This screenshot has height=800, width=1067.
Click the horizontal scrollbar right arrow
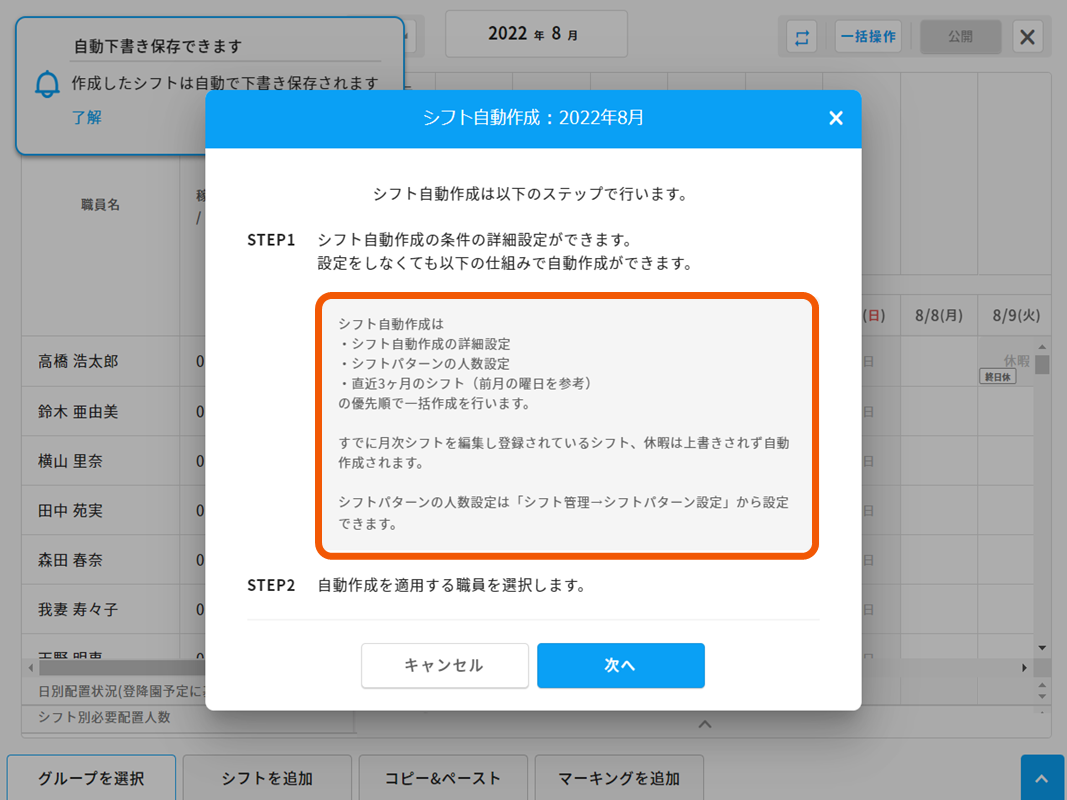click(1024, 667)
